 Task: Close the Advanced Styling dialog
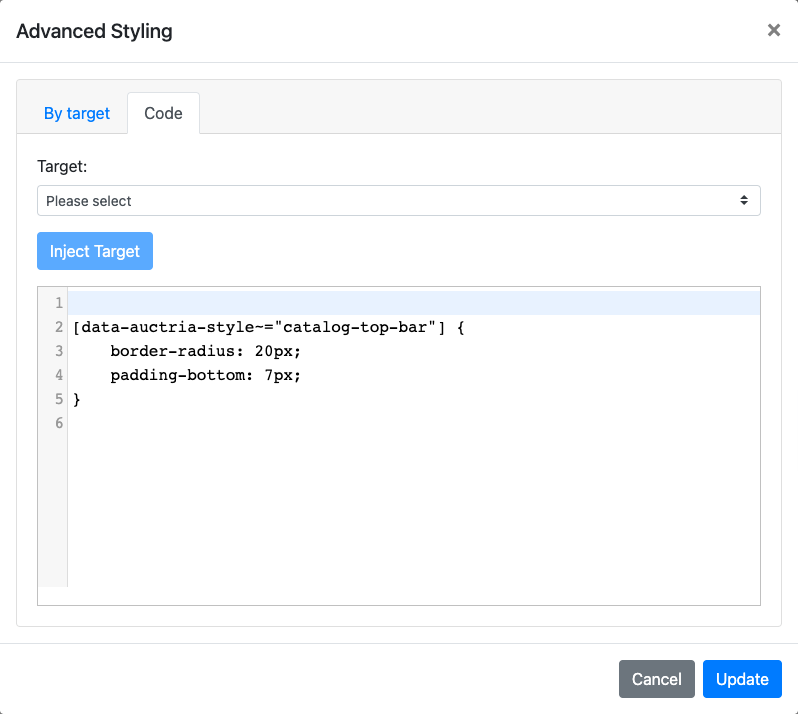(773, 31)
